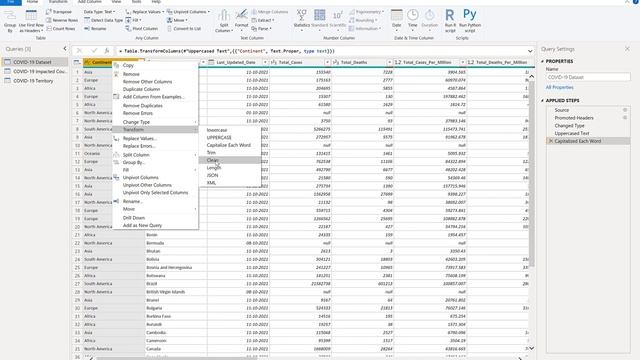Click Transpose in the Table group

point(59,12)
